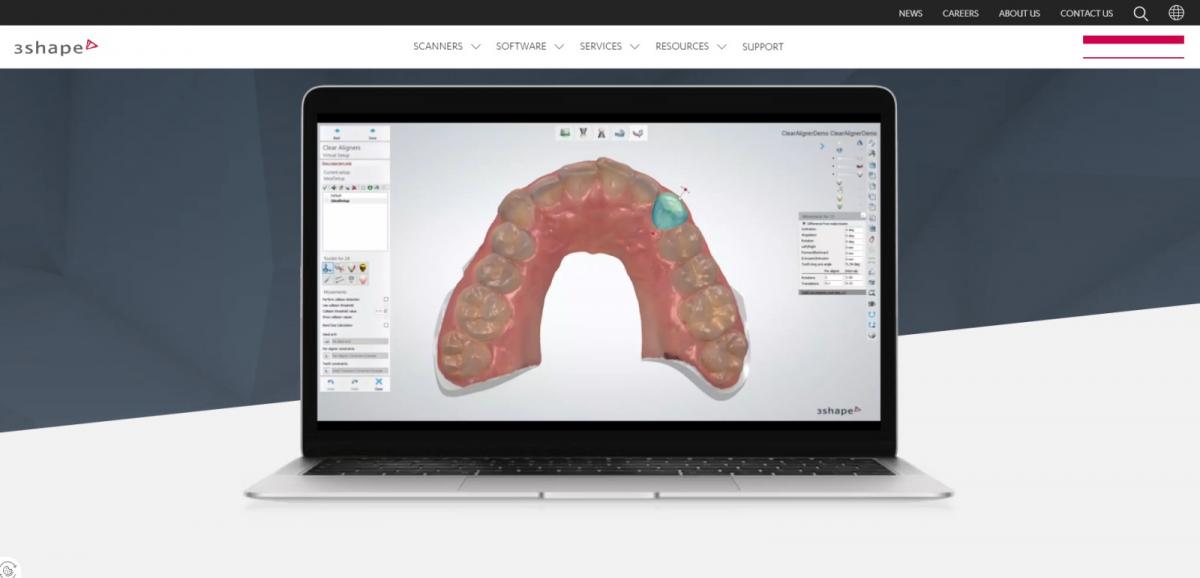Viewport: 1200px width, 578px height.
Task: Open the website search icon
Action: 1141,13
